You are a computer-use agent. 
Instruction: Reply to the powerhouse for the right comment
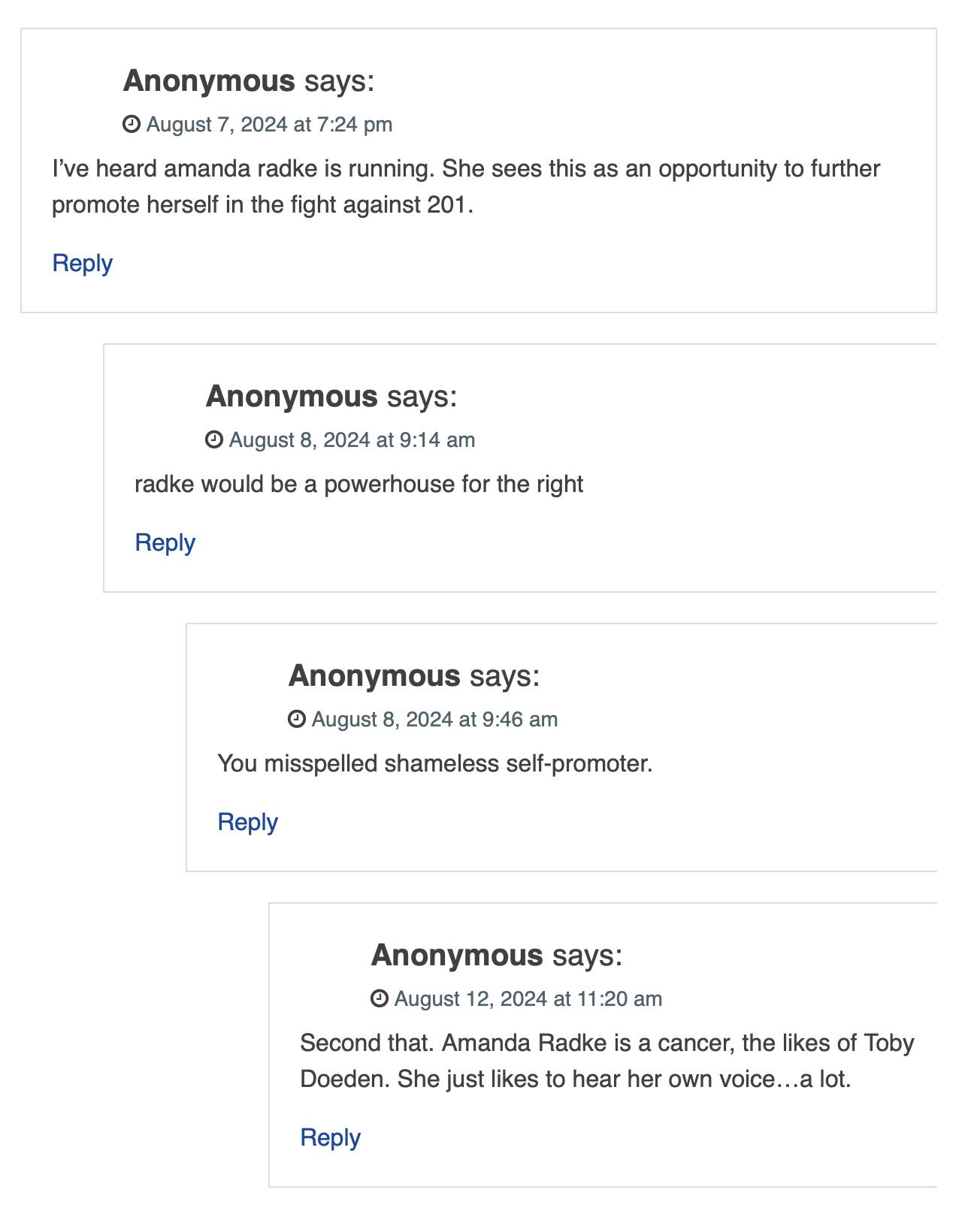165,542
